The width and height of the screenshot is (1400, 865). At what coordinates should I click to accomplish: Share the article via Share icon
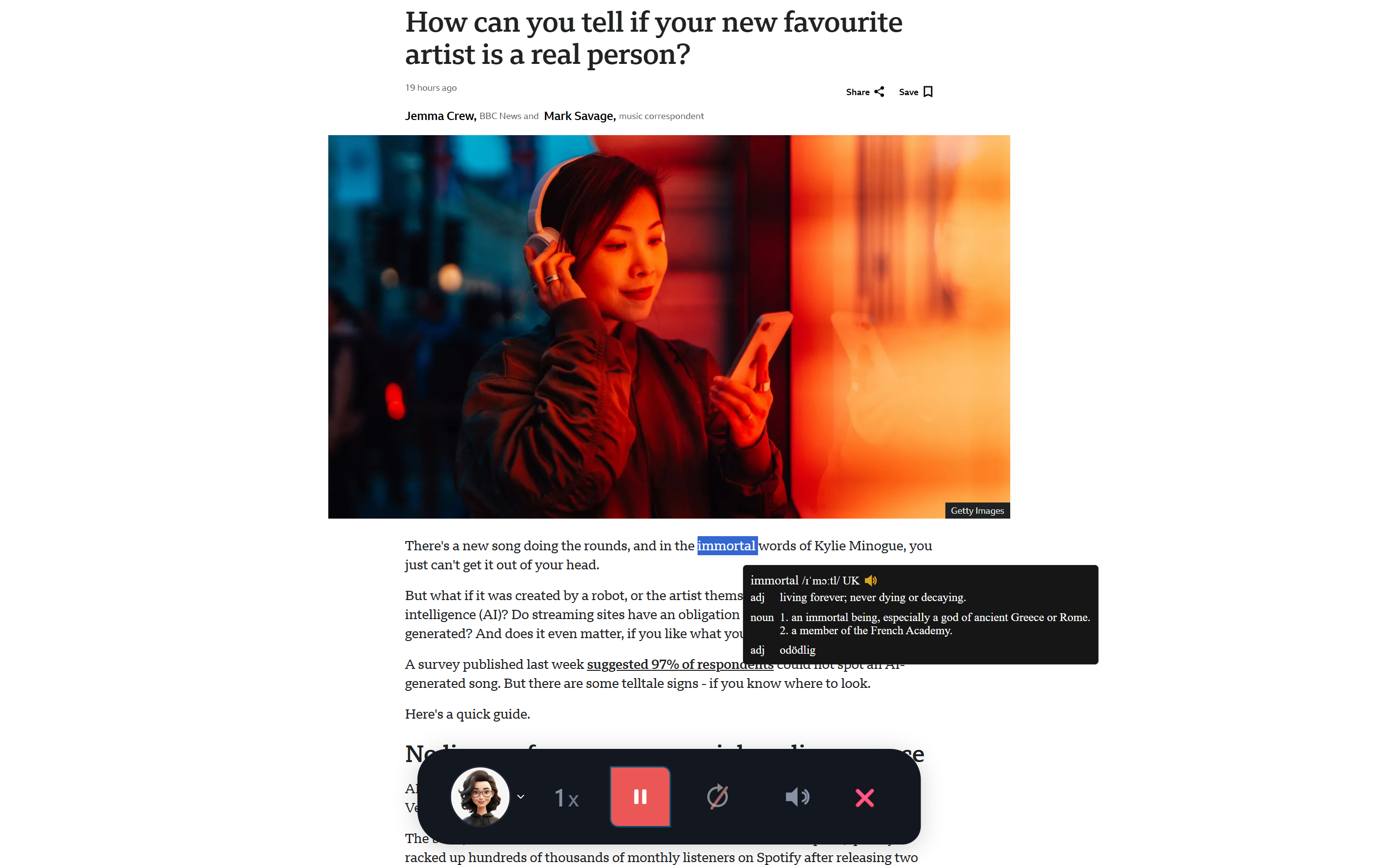coord(865,92)
